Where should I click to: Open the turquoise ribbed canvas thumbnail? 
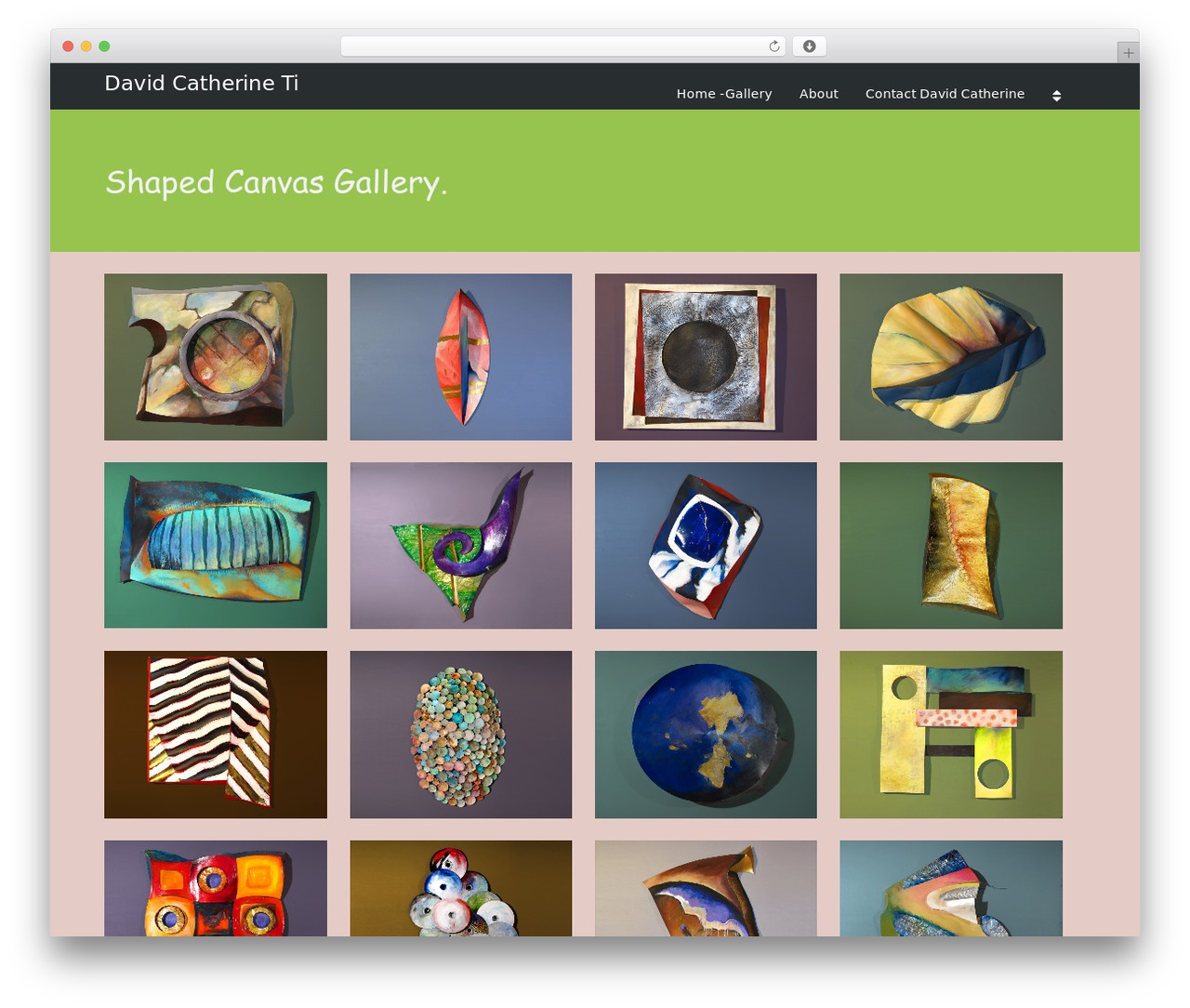coord(216,546)
